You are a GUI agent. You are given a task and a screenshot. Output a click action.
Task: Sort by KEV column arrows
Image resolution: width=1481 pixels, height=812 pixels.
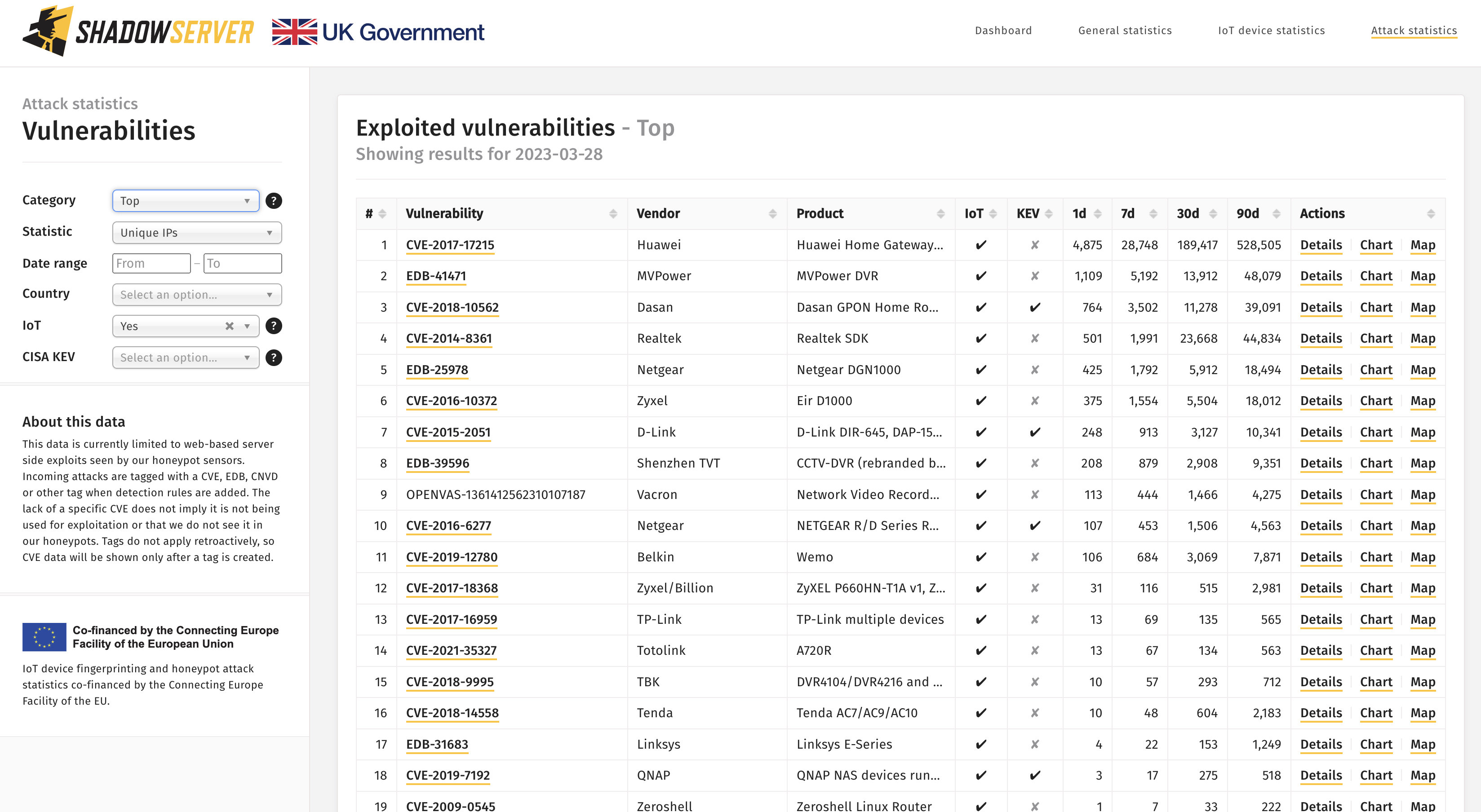1049,214
